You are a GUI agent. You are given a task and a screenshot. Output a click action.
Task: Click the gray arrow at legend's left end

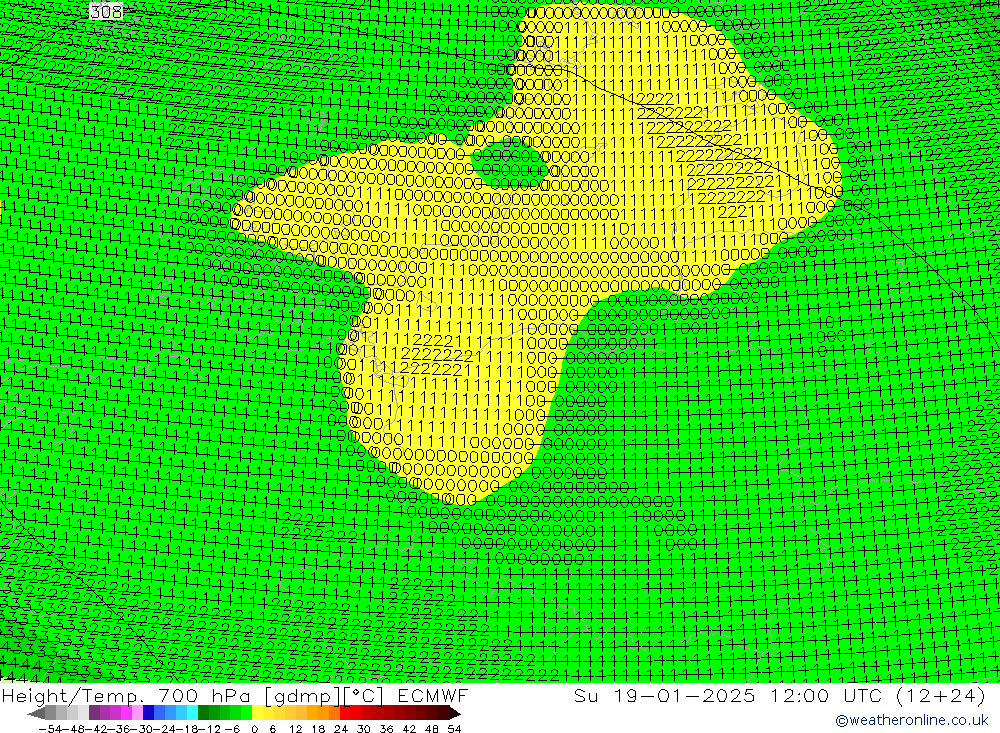(36, 714)
